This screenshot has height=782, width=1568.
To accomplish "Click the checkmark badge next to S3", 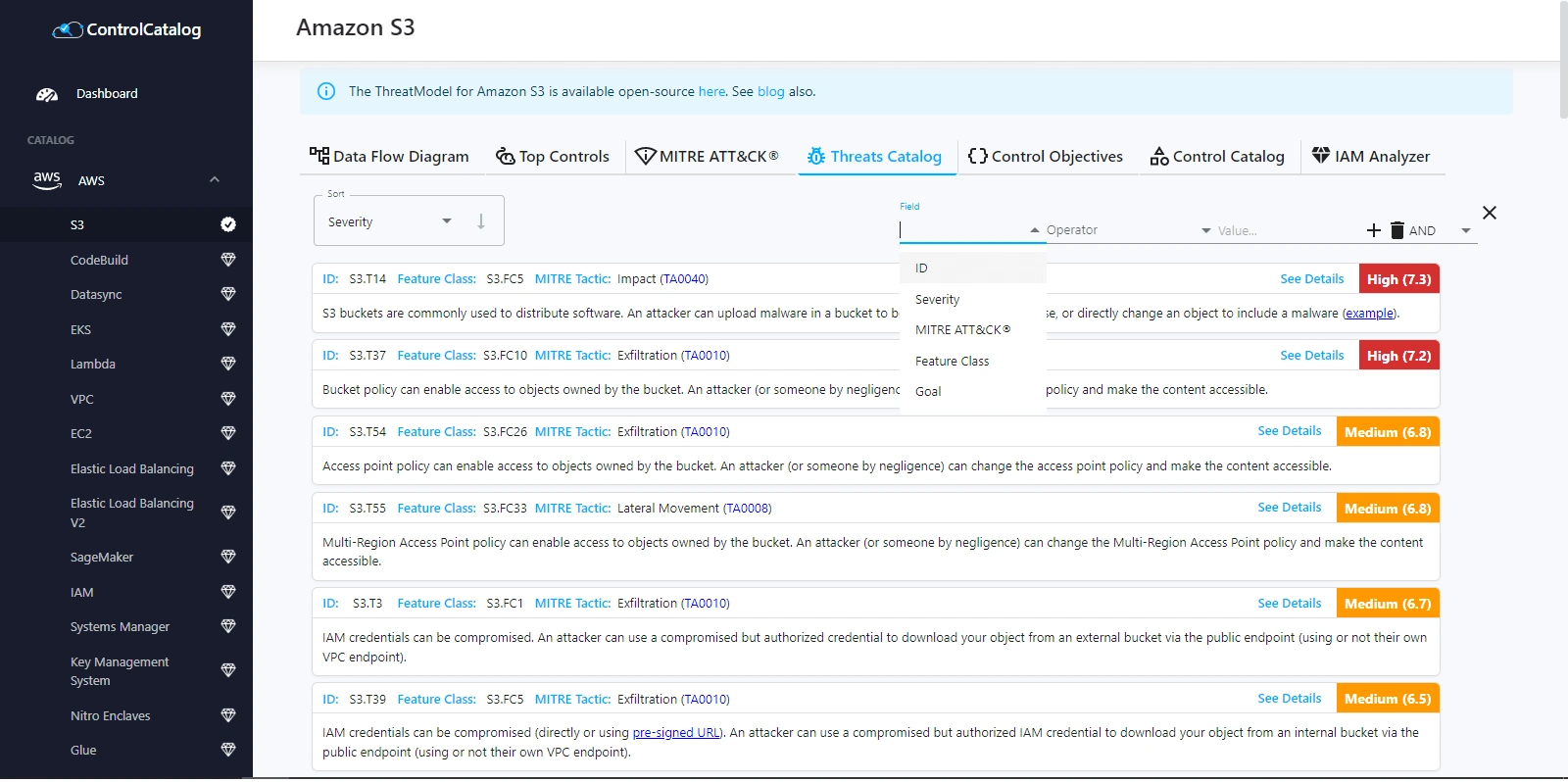I will (228, 224).
